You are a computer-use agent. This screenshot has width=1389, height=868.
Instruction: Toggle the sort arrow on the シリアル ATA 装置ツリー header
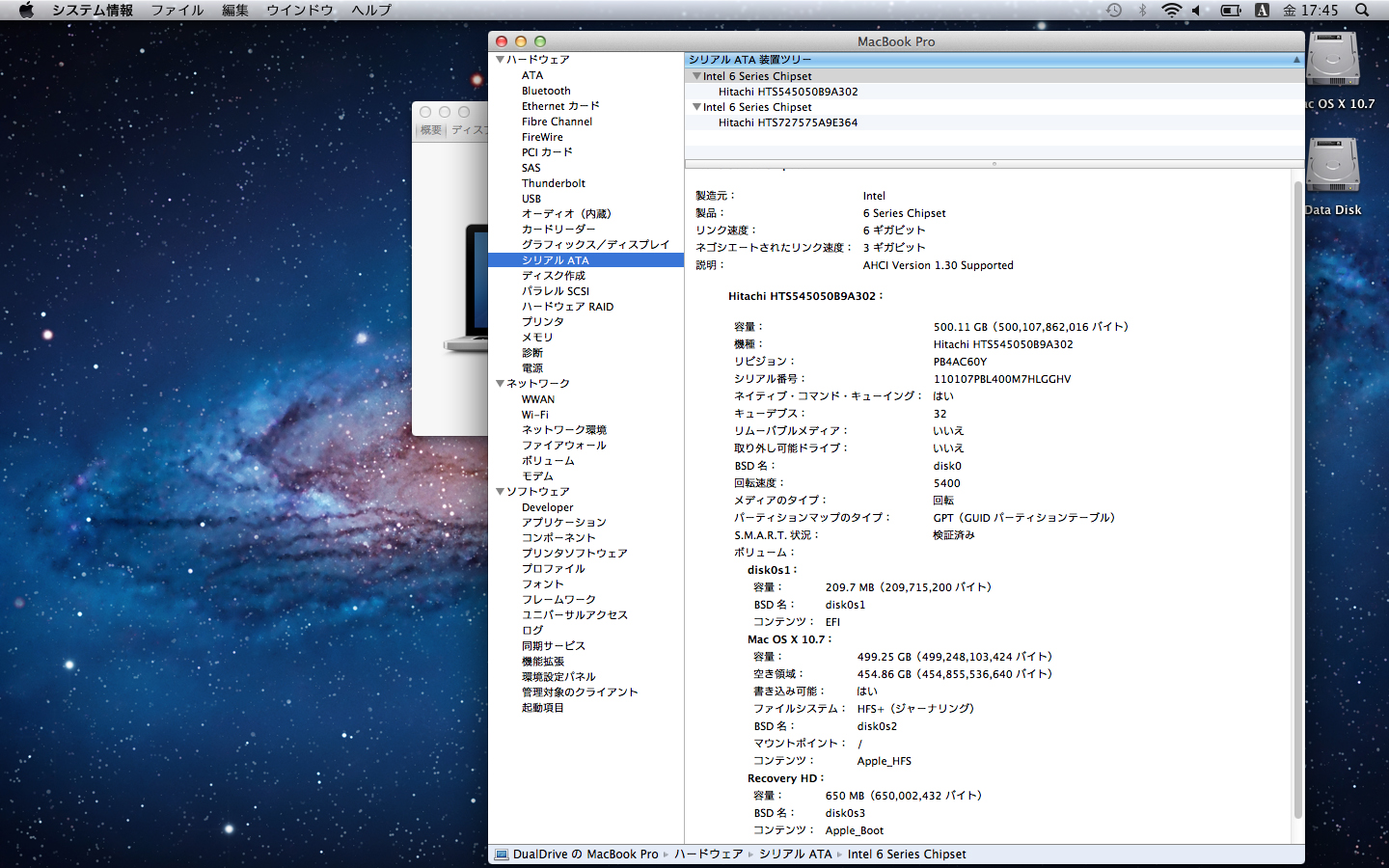tap(1296, 60)
